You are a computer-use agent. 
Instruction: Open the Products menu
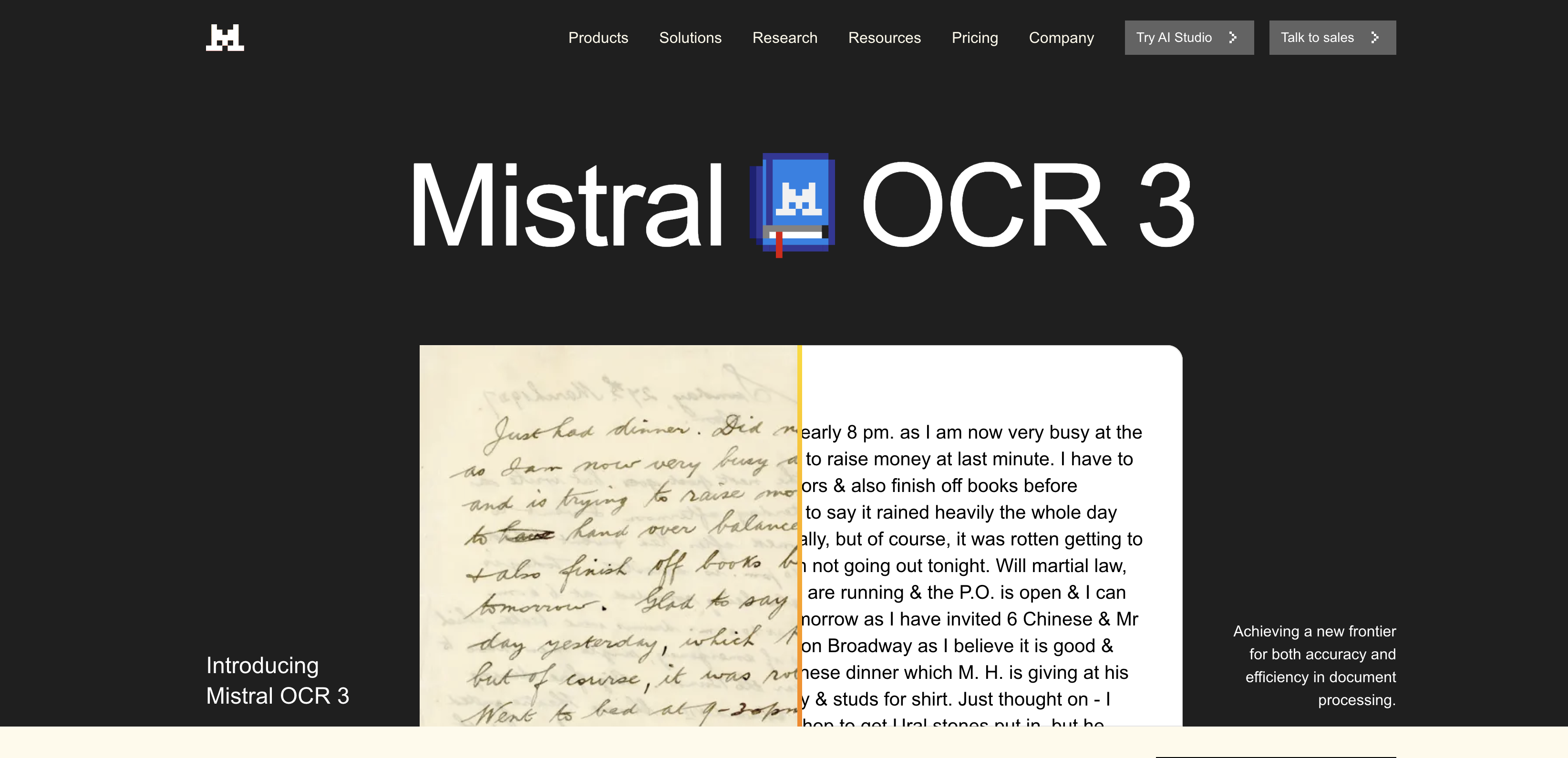pyautogui.click(x=598, y=38)
